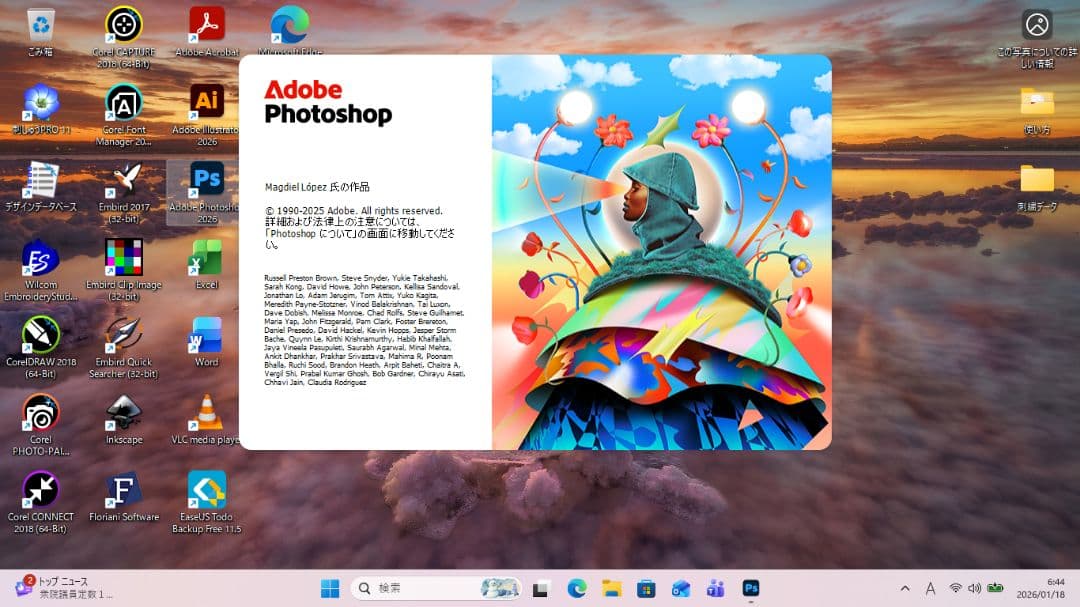Expand the hidden system tray icons chevron
The width and height of the screenshot is (1080, 607).
tap(905, 589)
